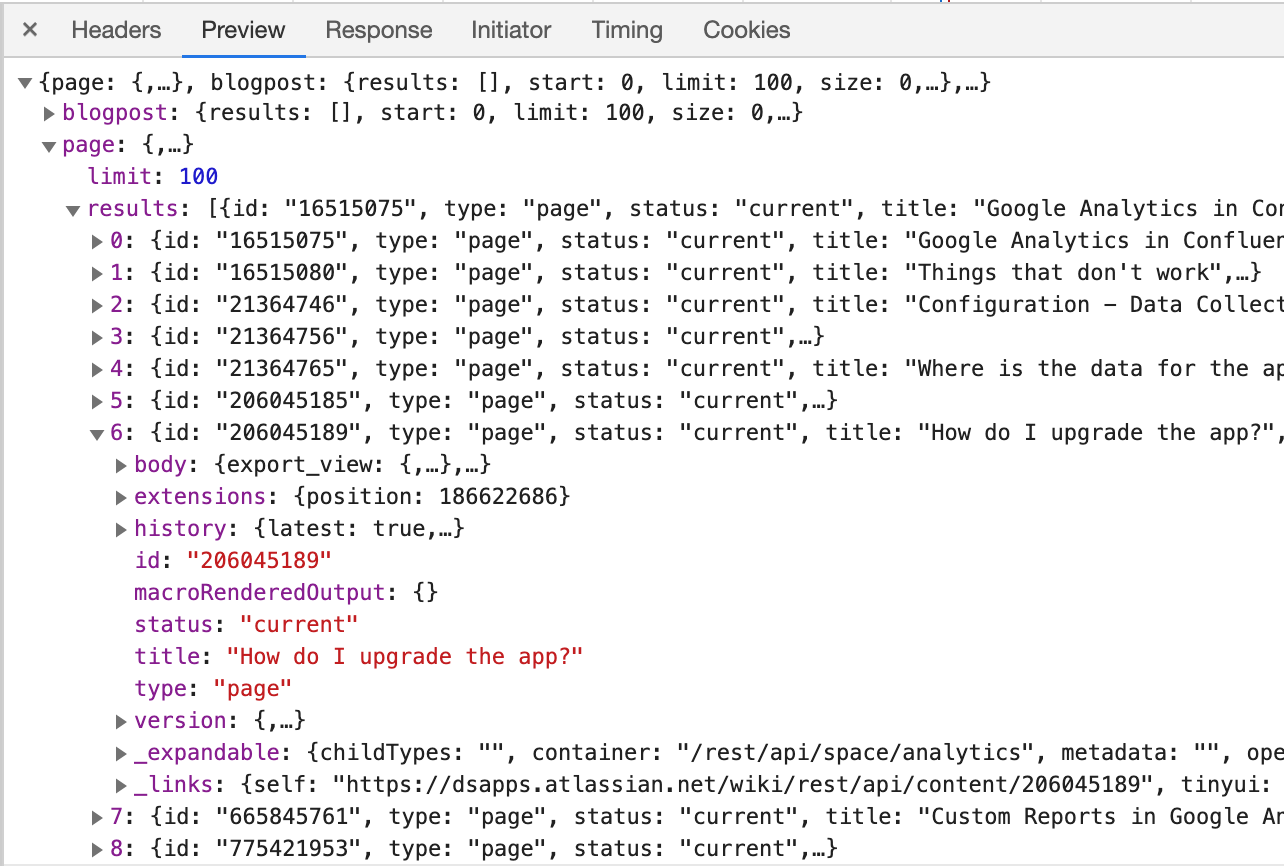Viewport: 1284px width, 866px height.
Task: Expand the history node
Action: tap(120, 528)
